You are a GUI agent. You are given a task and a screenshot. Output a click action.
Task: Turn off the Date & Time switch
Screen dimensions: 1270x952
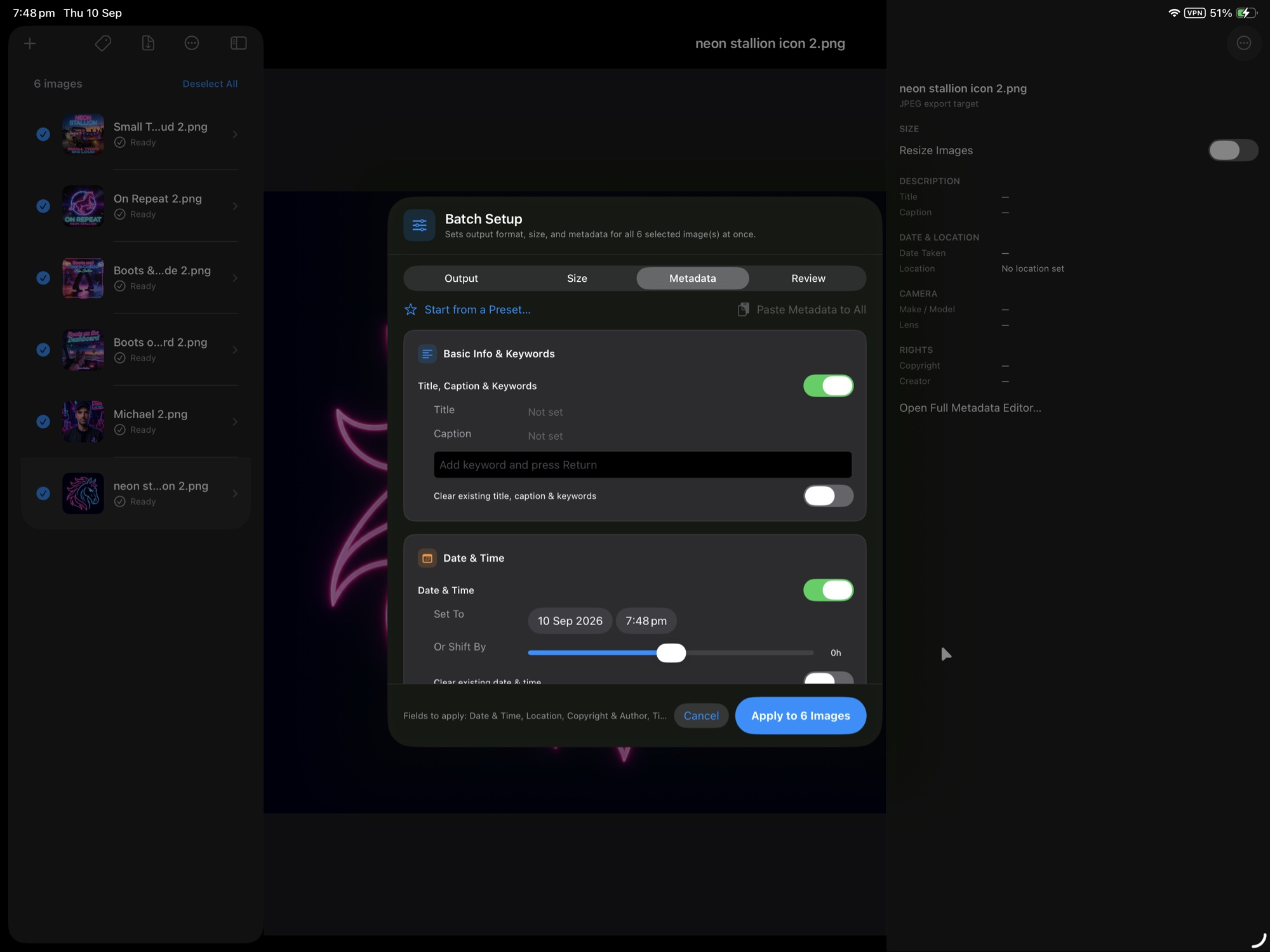[x=828, y=590]
